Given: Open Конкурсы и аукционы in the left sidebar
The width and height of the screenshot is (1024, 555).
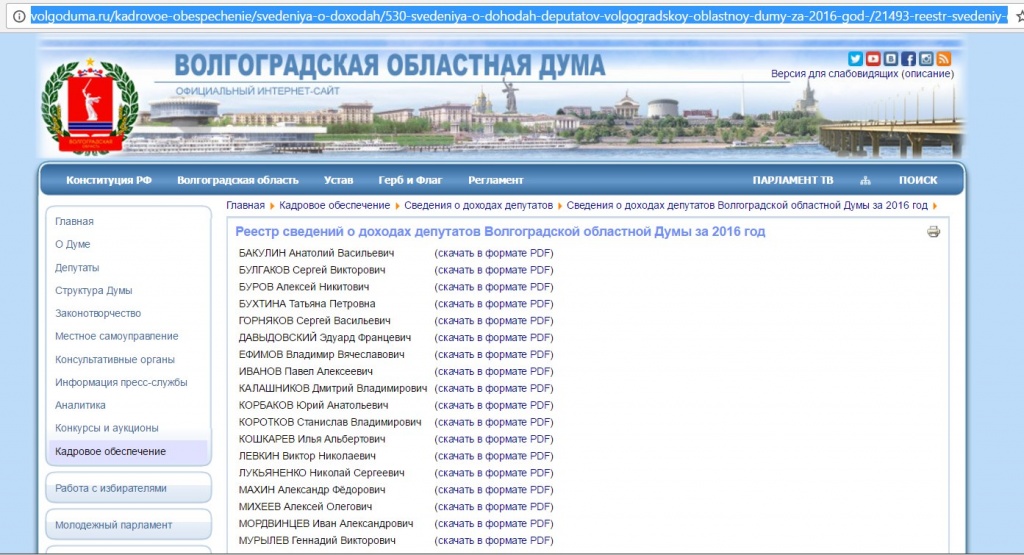Looking at the screenshot, I should [x=107, y=428].
